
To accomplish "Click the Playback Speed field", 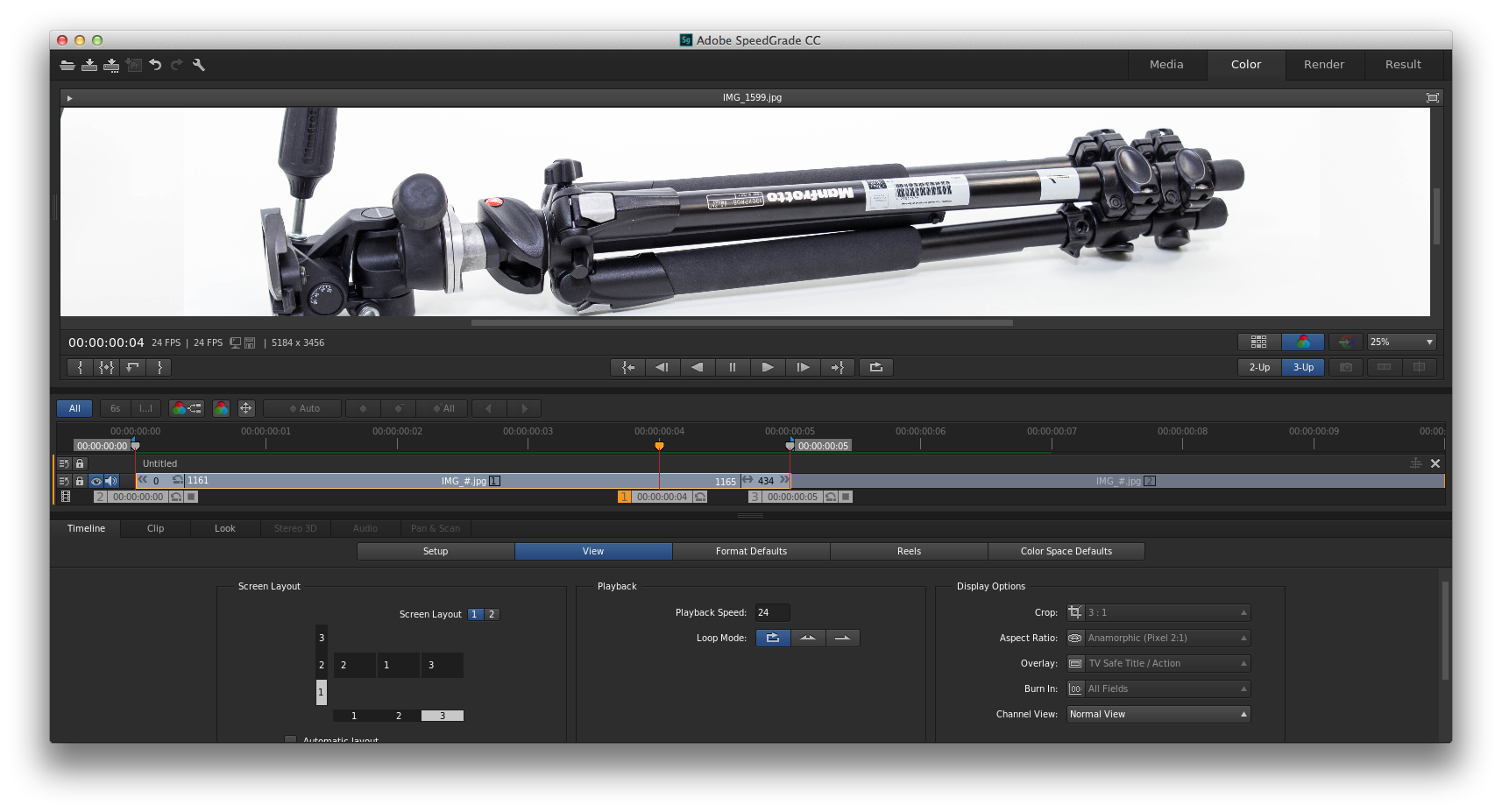I will click(x=772, y=612).
